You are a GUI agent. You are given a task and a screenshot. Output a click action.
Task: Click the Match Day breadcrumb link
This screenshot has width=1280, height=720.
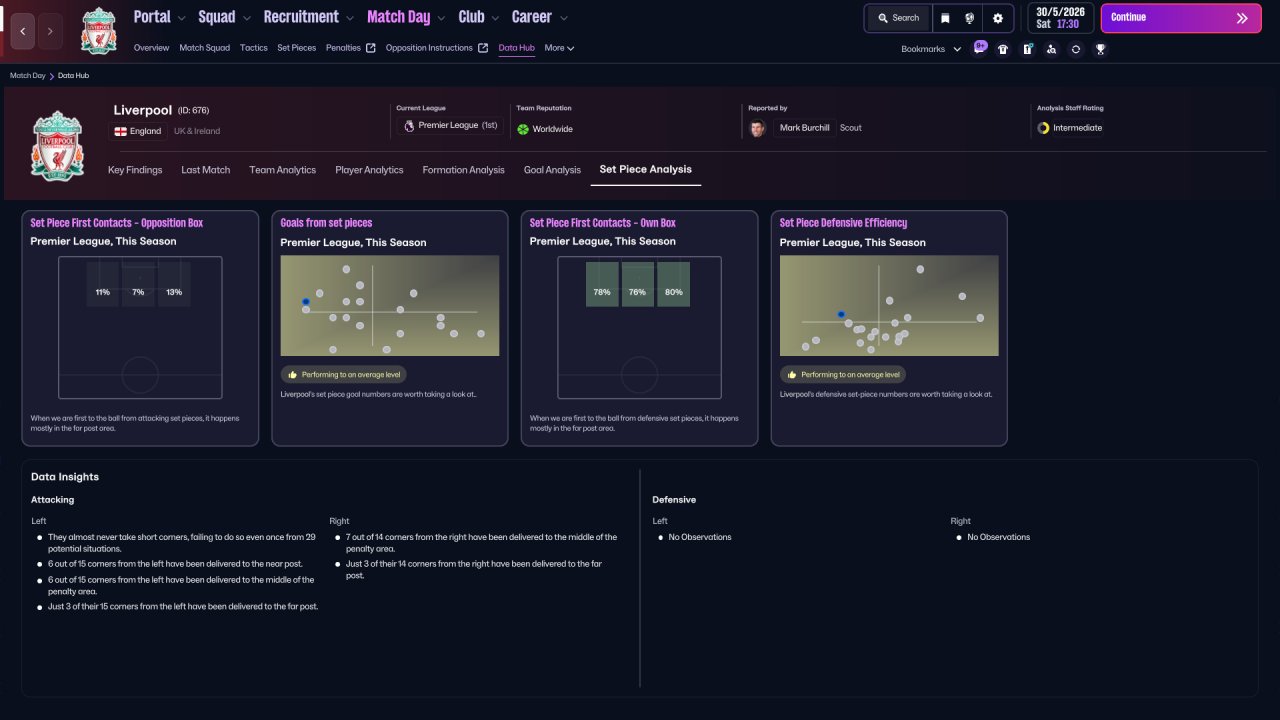(x=28, y=76)
